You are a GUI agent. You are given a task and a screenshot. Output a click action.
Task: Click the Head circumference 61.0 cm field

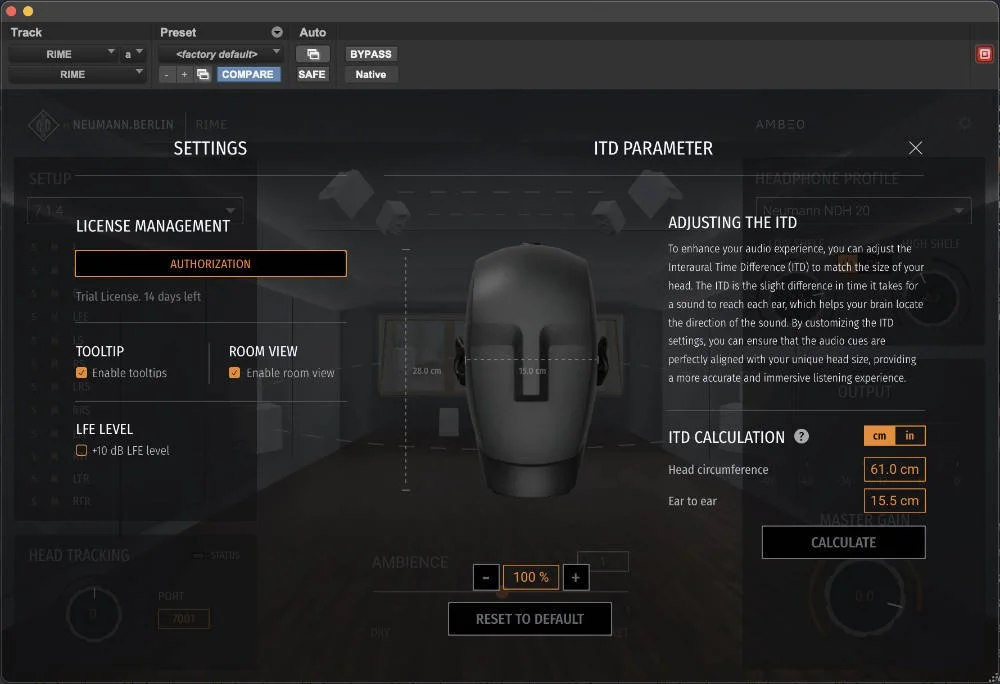click(x=894, y=469)
